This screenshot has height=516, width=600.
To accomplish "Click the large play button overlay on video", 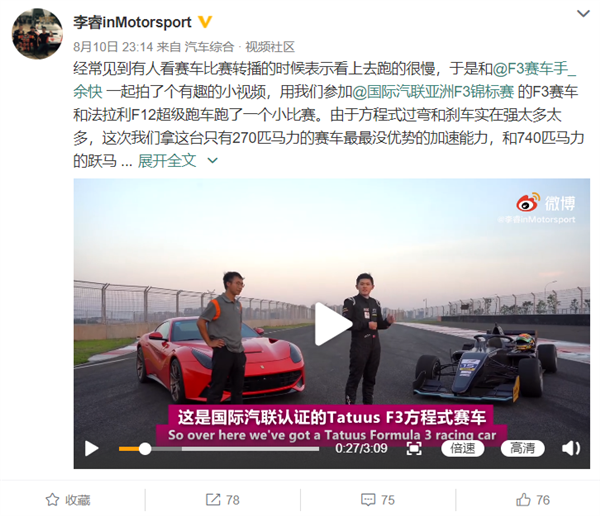I will pyautogui.click(x=333, y=325).
